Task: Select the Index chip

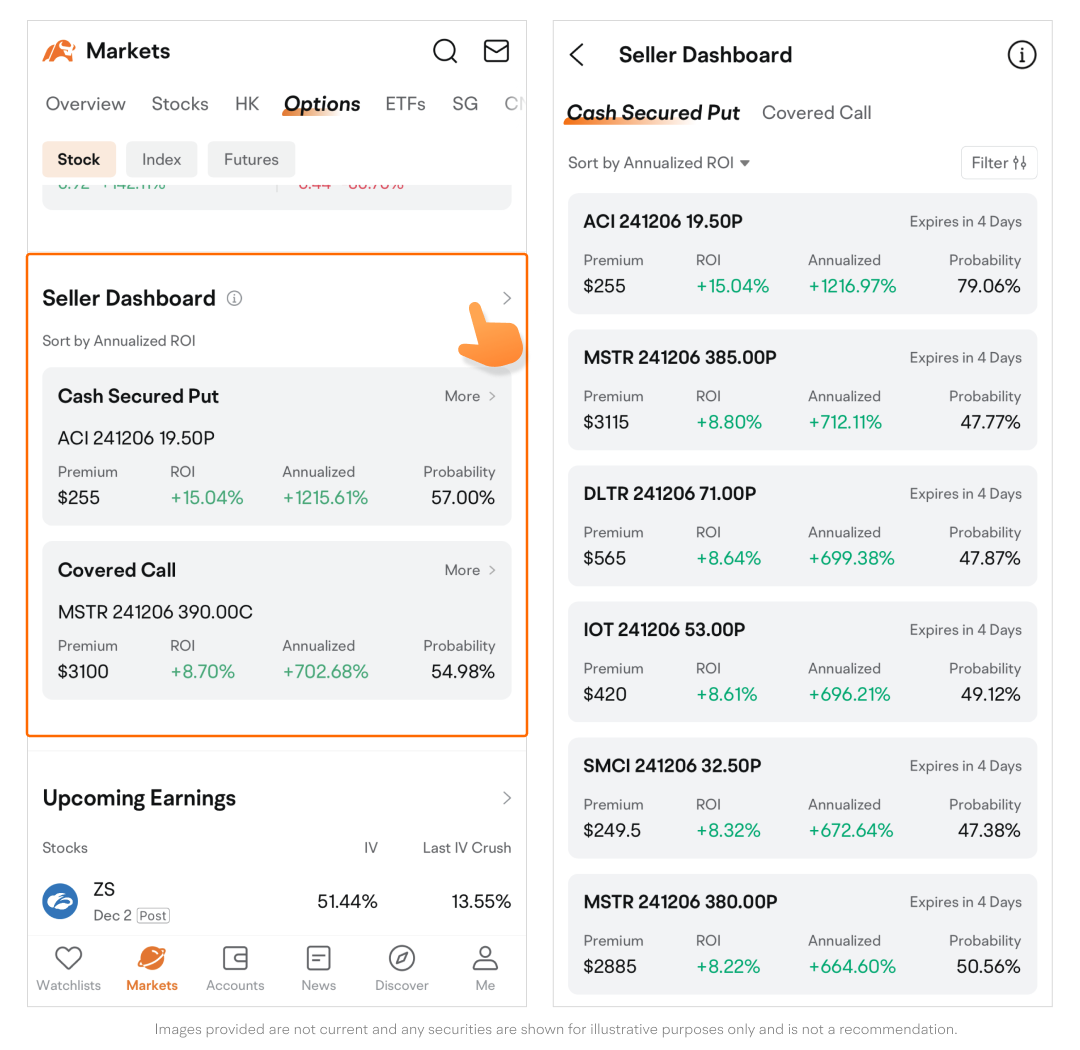Action: pos(161,159)
